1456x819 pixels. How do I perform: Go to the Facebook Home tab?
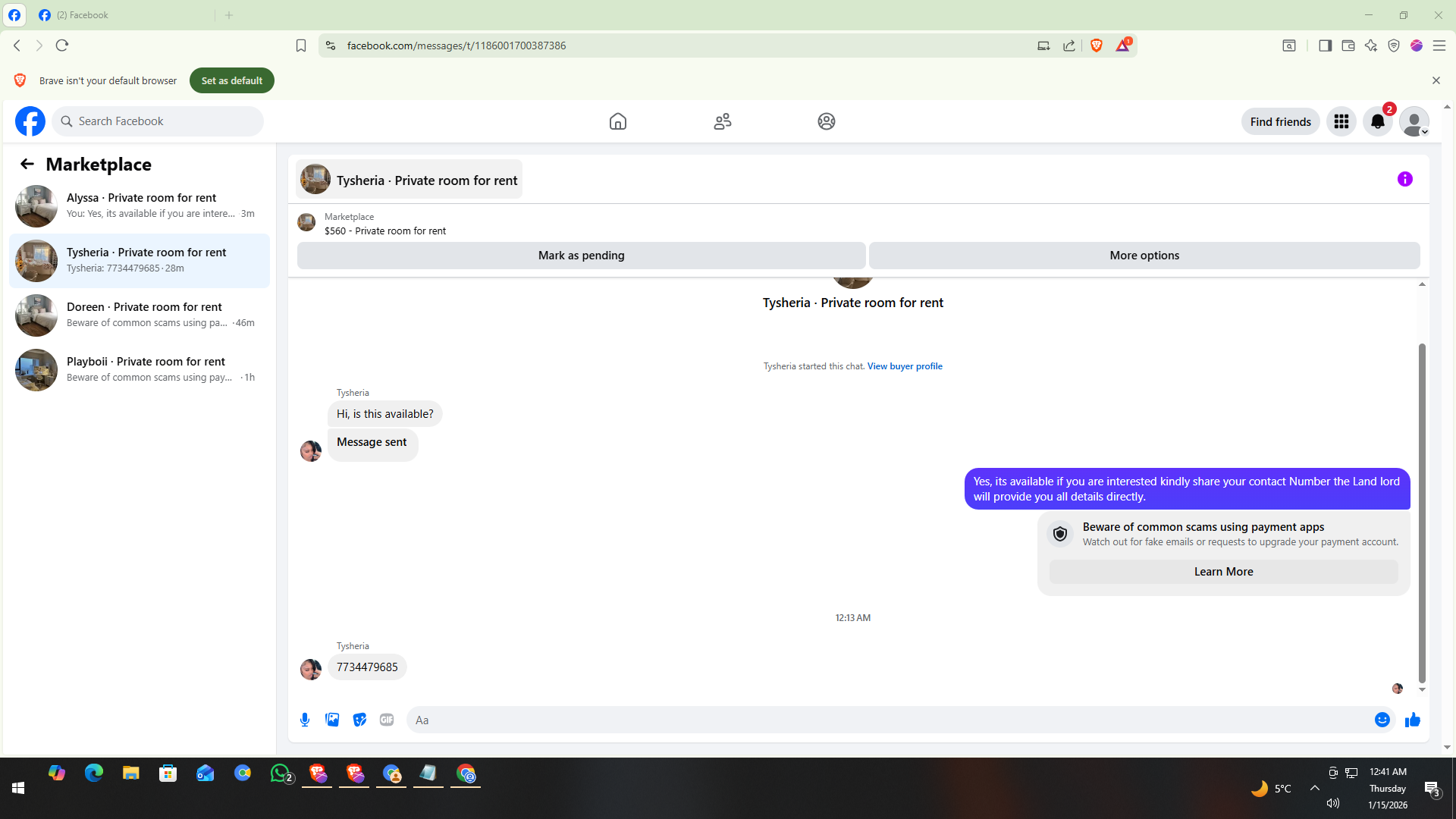coord(617,121)
